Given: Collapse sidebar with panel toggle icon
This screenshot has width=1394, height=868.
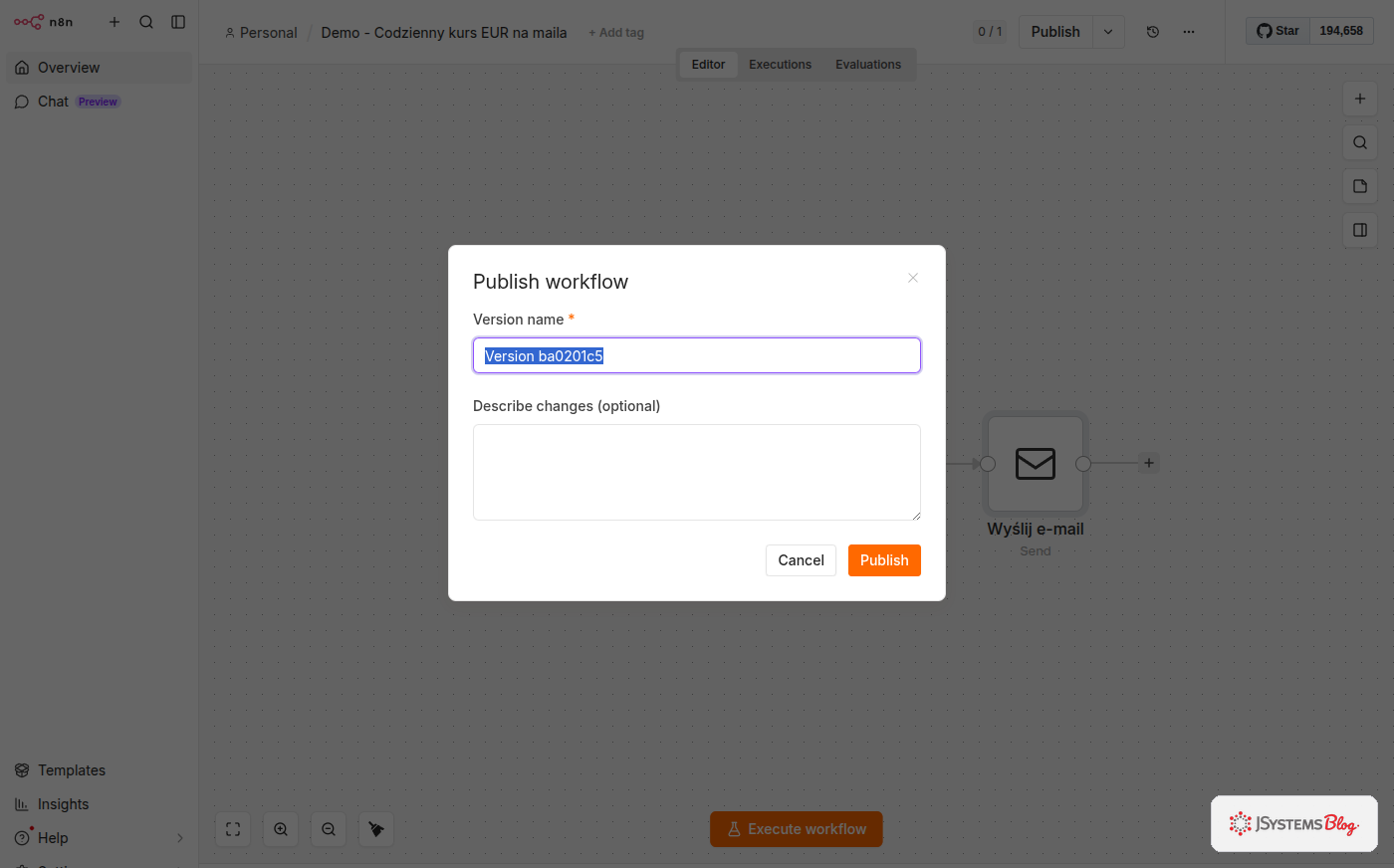Looking at the screenshot, I should [178, 22].
